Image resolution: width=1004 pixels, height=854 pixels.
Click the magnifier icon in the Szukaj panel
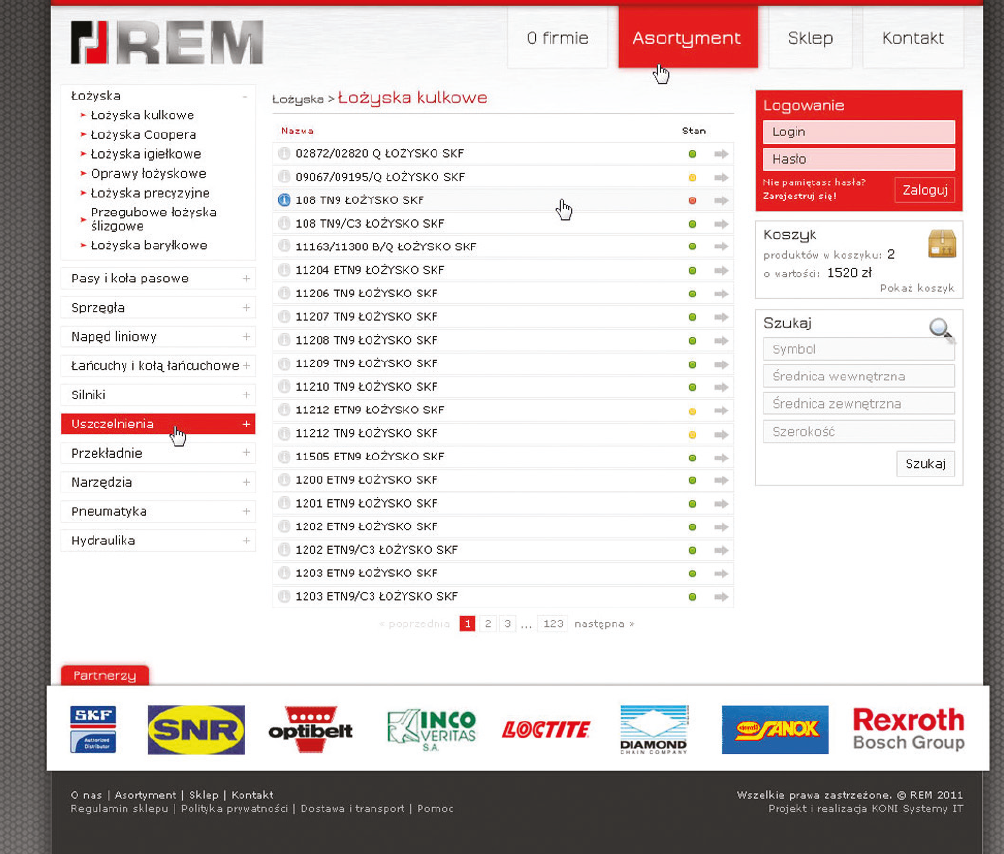pos(941,329)
